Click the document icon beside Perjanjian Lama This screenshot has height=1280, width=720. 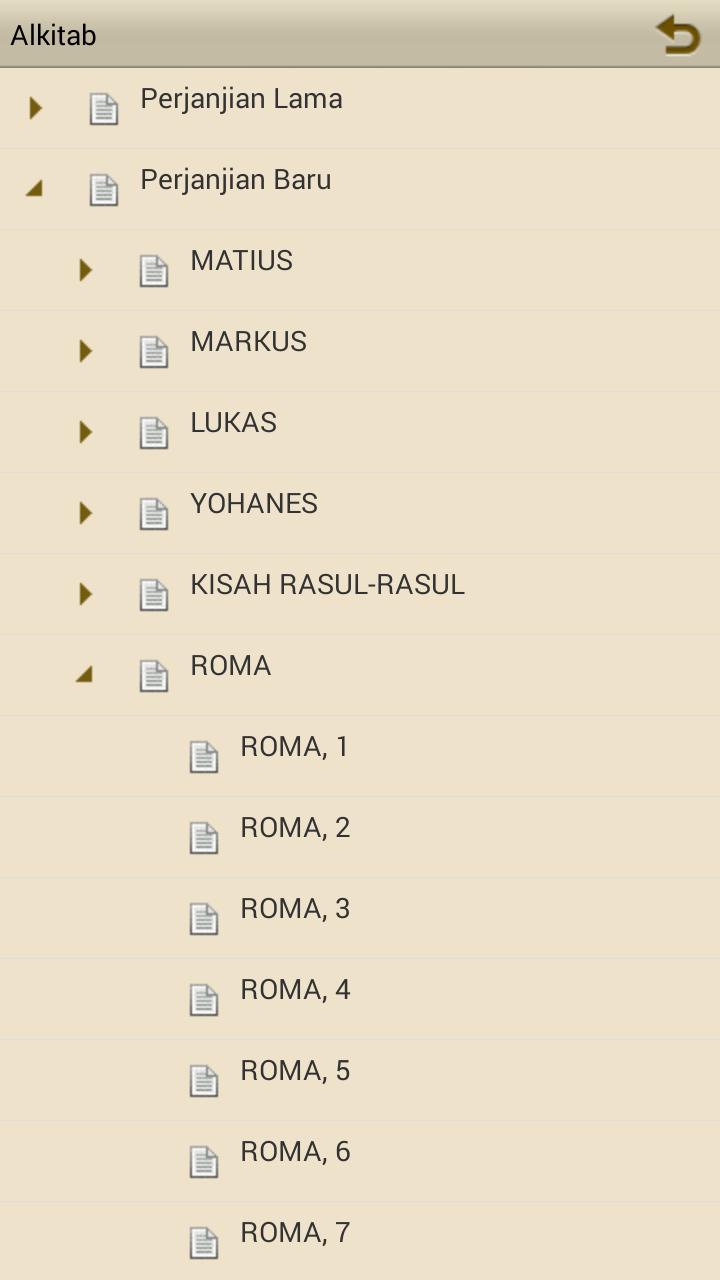click(x=104, y=109)
